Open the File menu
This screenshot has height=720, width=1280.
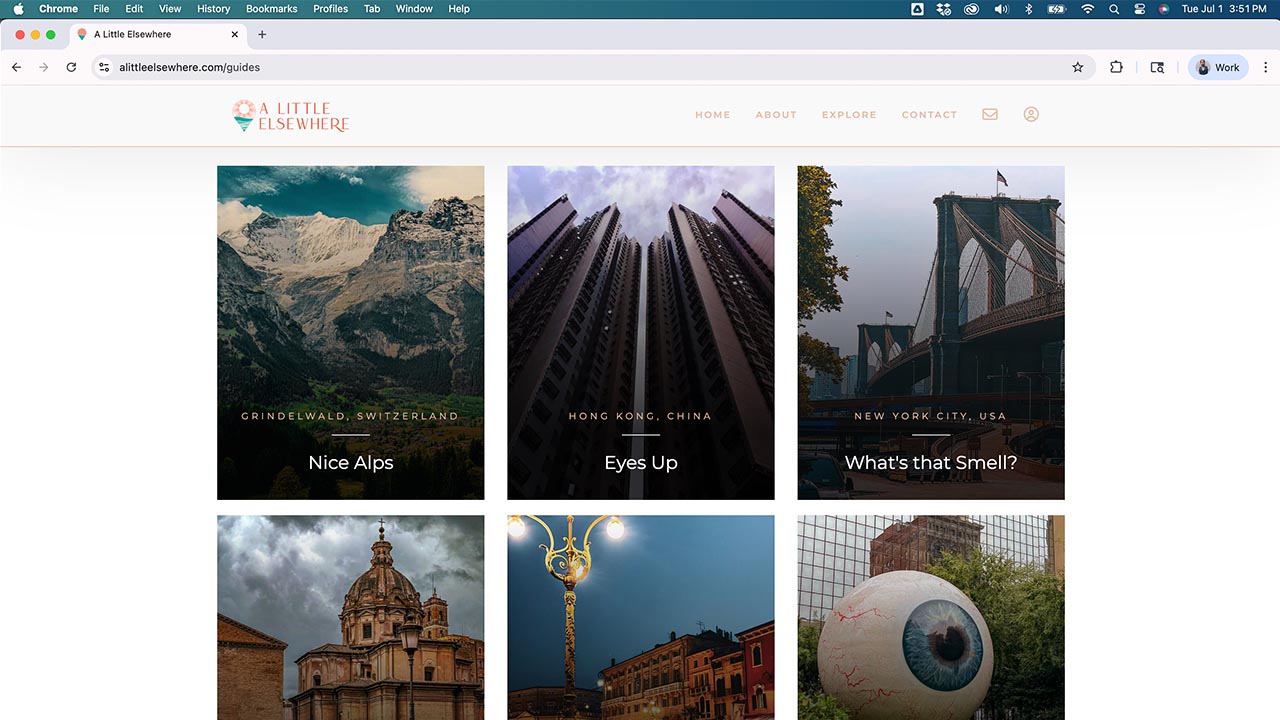[101, 9]
